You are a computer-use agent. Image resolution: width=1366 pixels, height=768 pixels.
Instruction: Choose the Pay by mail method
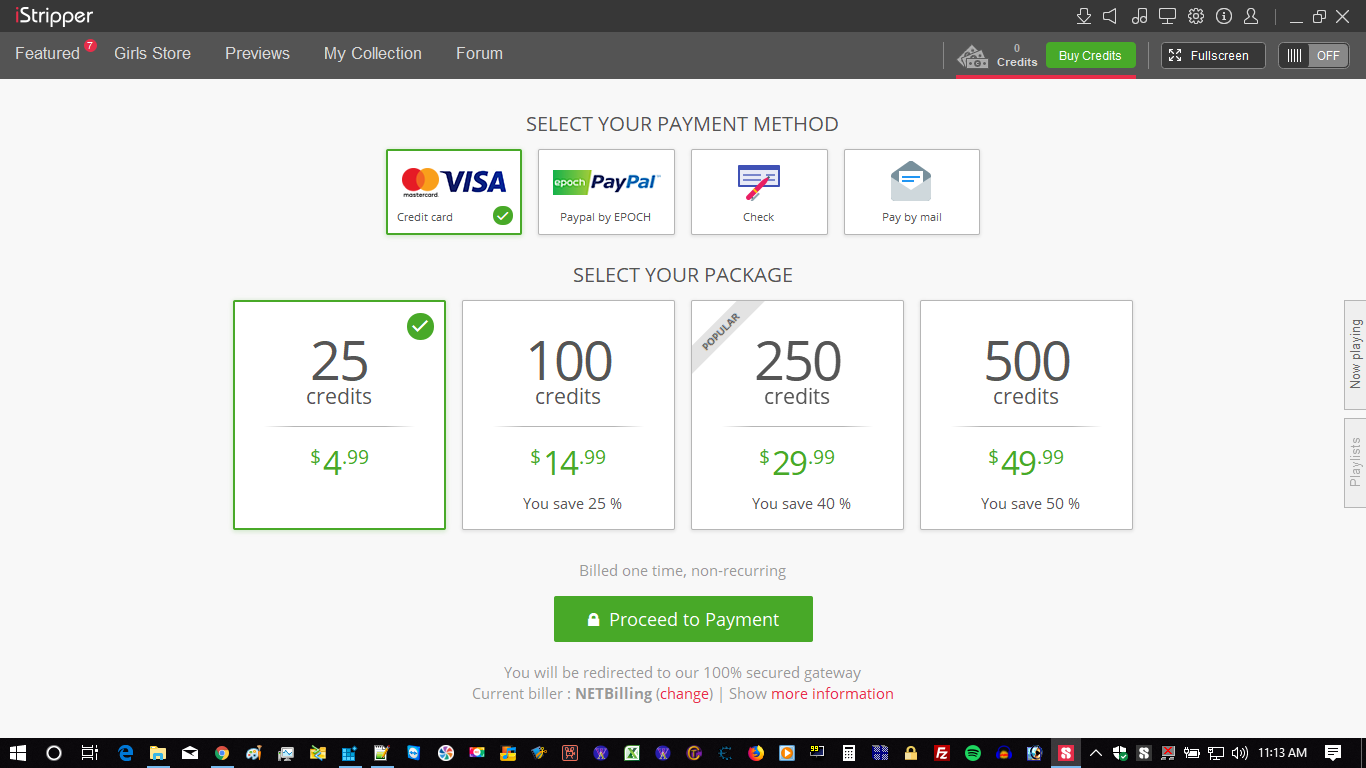(x=912, y=192)
